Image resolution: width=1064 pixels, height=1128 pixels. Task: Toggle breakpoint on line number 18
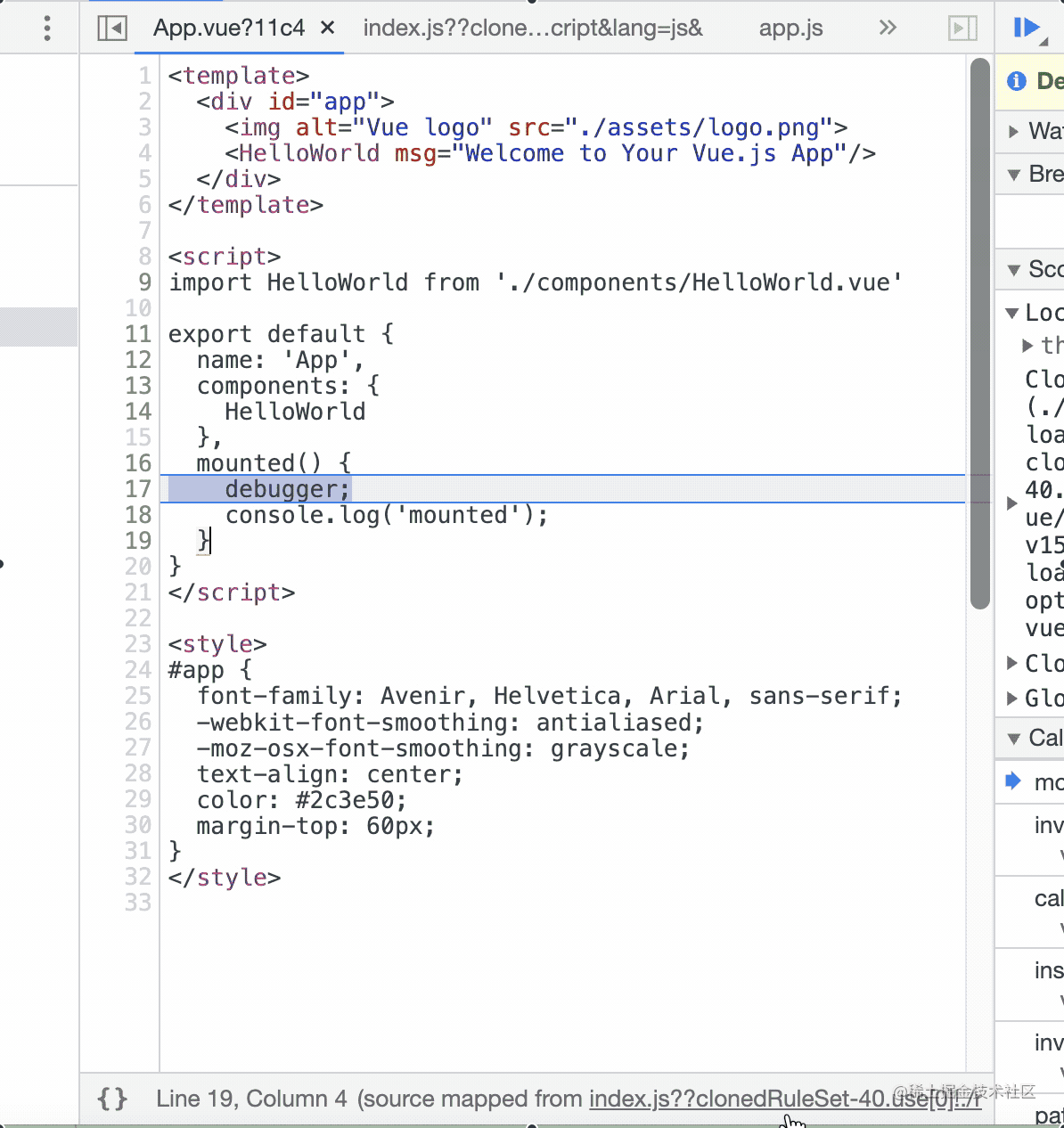[138, 515]
